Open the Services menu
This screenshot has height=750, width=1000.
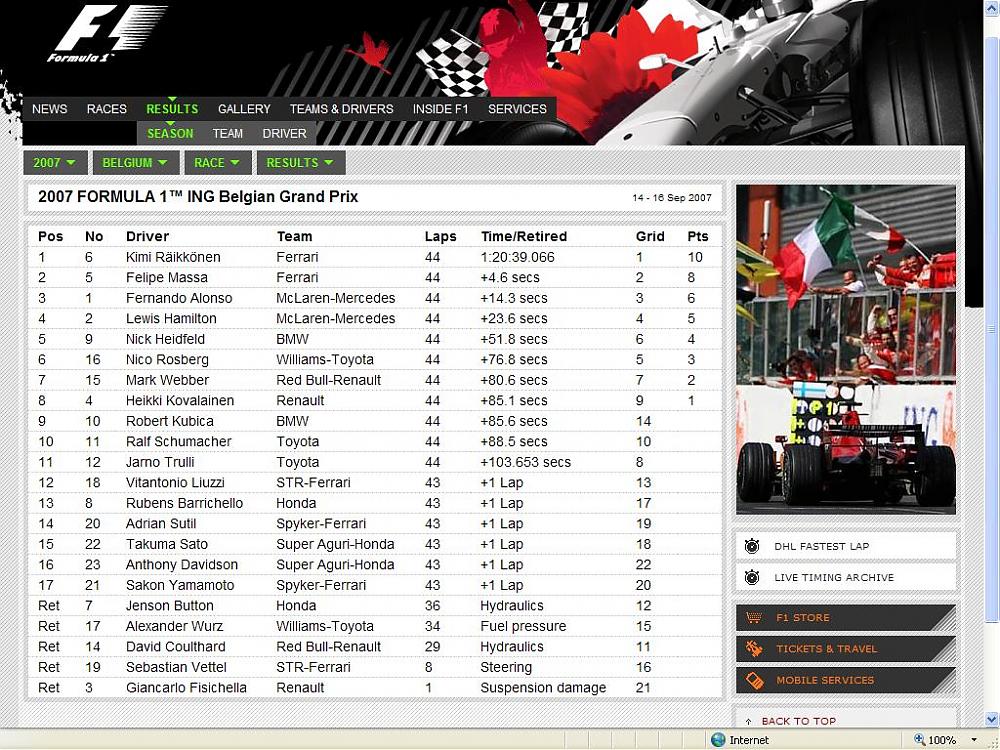(x=517, y=109)
